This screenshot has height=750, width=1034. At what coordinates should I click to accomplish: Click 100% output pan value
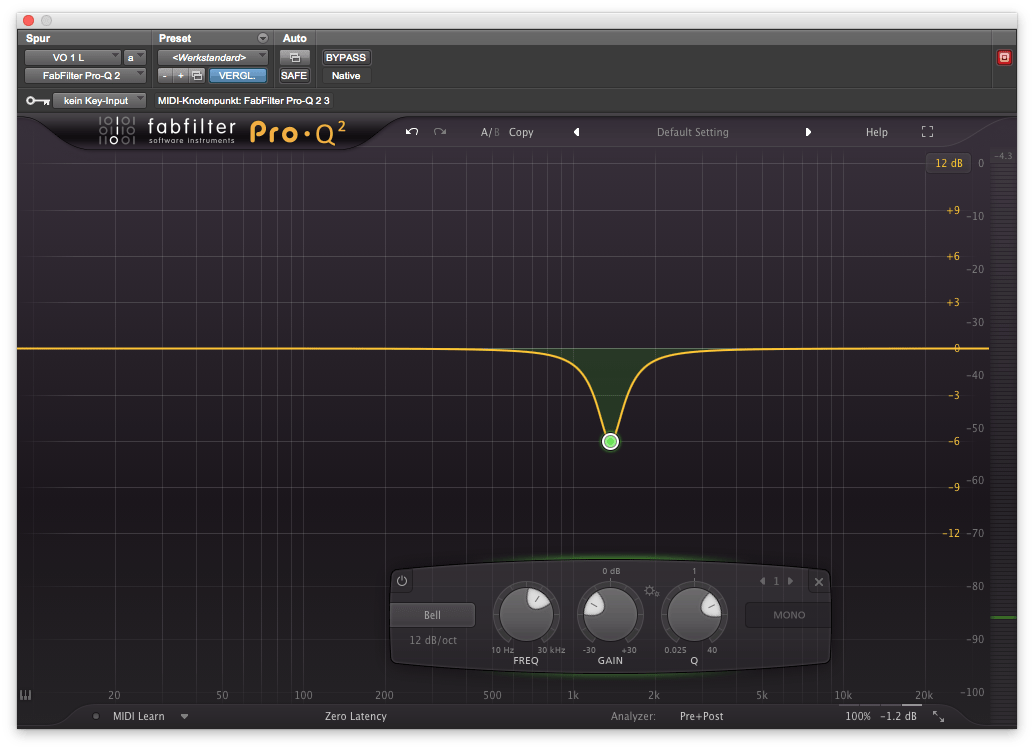[x=858, y=716]
